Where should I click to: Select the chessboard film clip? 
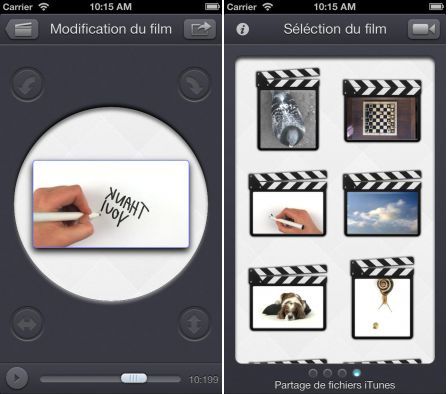point(382,110)
